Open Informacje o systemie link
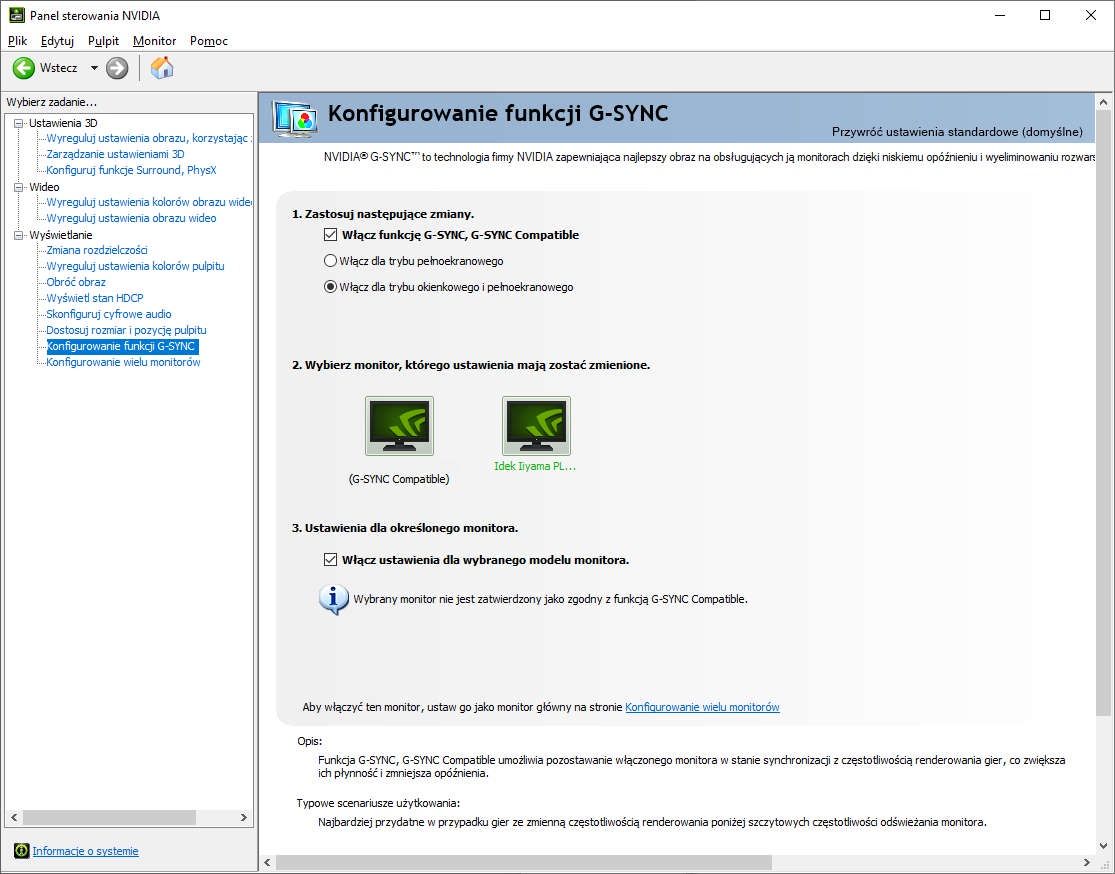Viewport: 1115px width, 874px height. coord(85,851)
